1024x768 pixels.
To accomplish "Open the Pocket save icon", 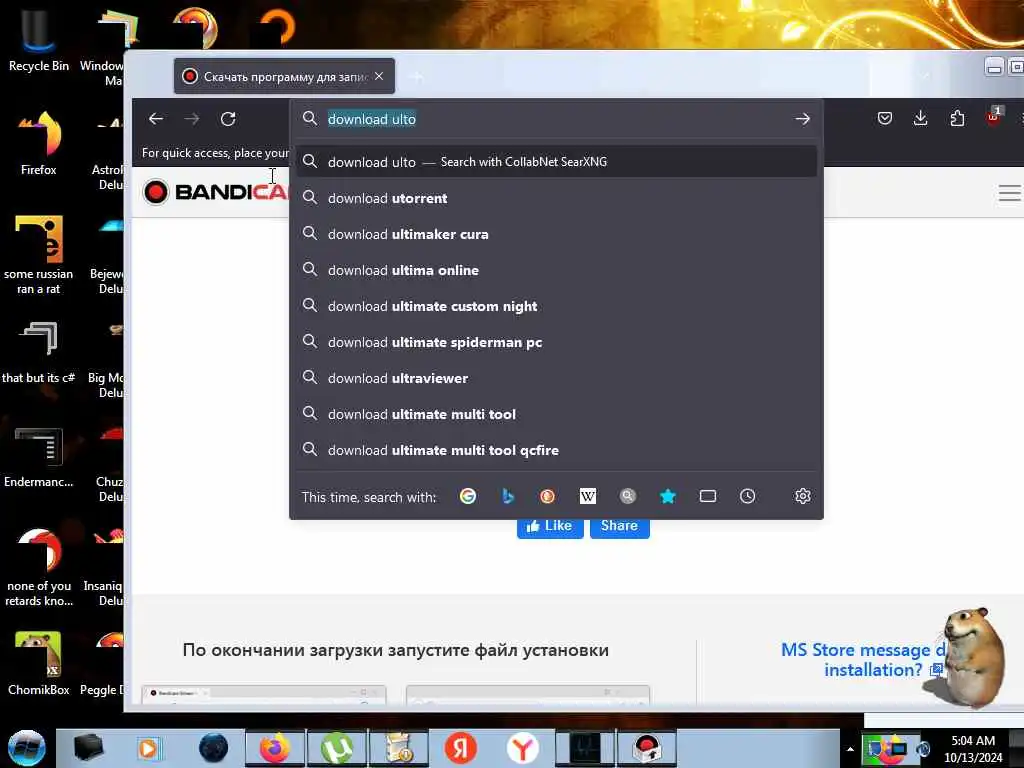I will (885, 118).
